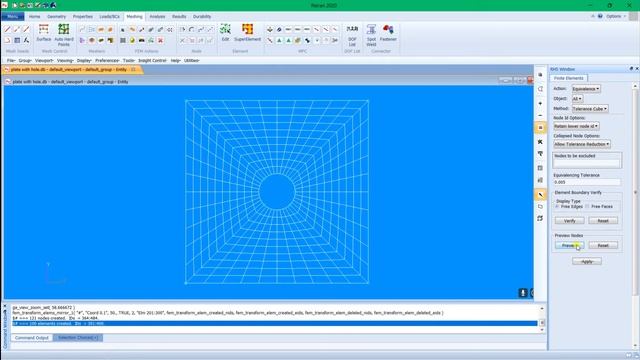This screenshot has width=640, height=360.
Task: Open the Action dropdown set to Equivalence
Action: point(586,89)
